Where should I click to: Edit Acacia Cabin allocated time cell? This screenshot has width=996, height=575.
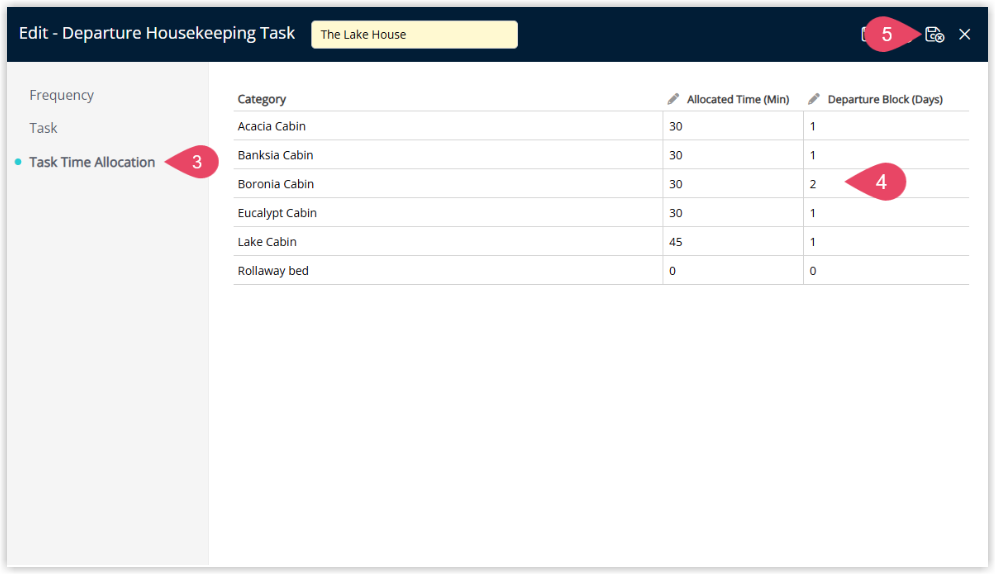732,126
